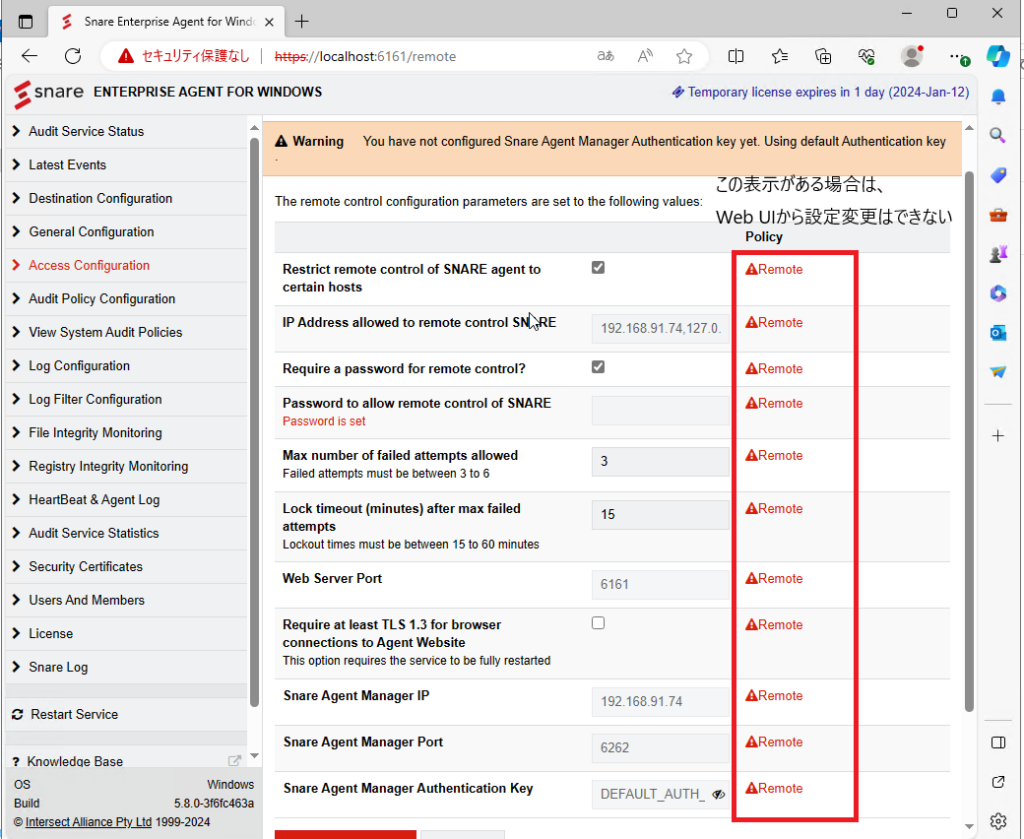Open the profile avatar icon
This screenshot has width=1024, height=839.
click(x=912, y=56)
